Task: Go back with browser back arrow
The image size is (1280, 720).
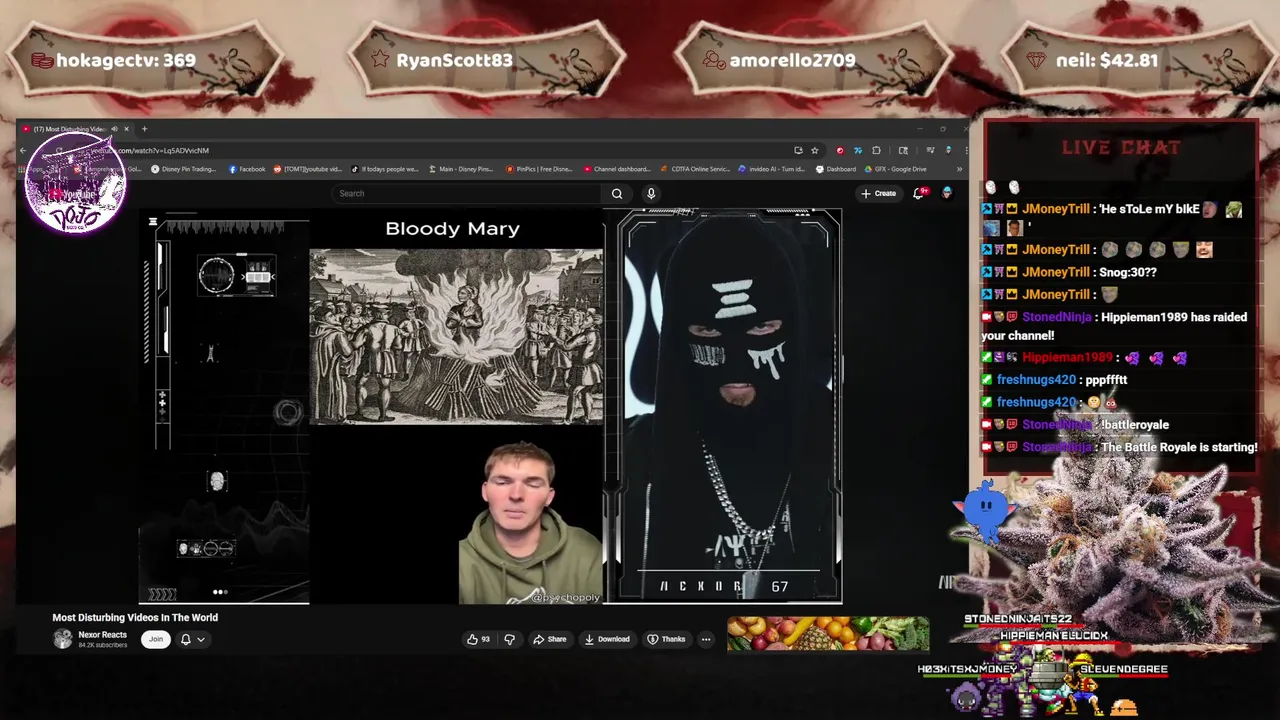Action: (23, 150)
